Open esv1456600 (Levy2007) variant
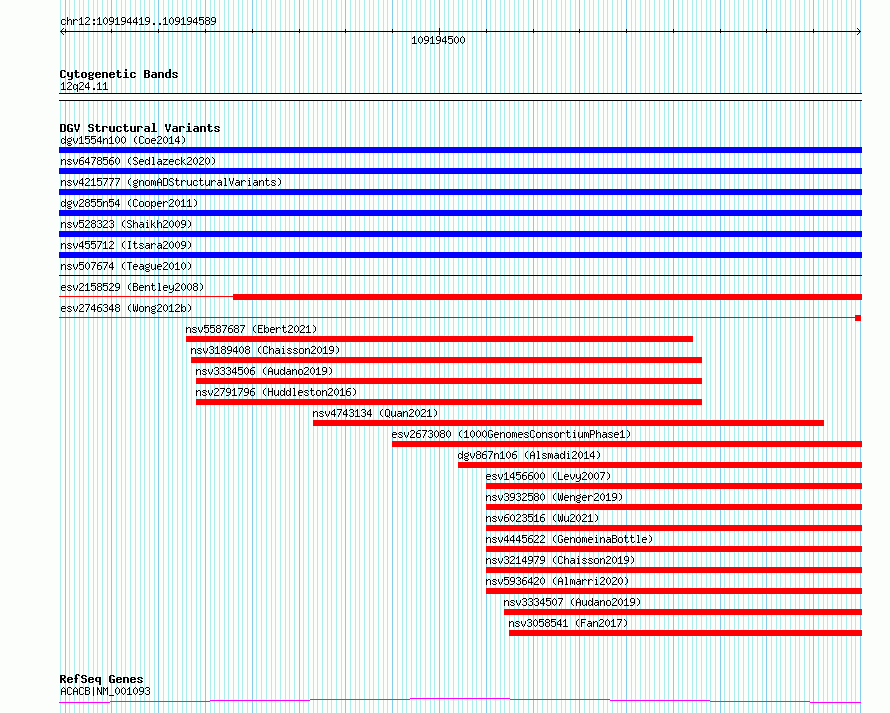 tap(548, 476)
